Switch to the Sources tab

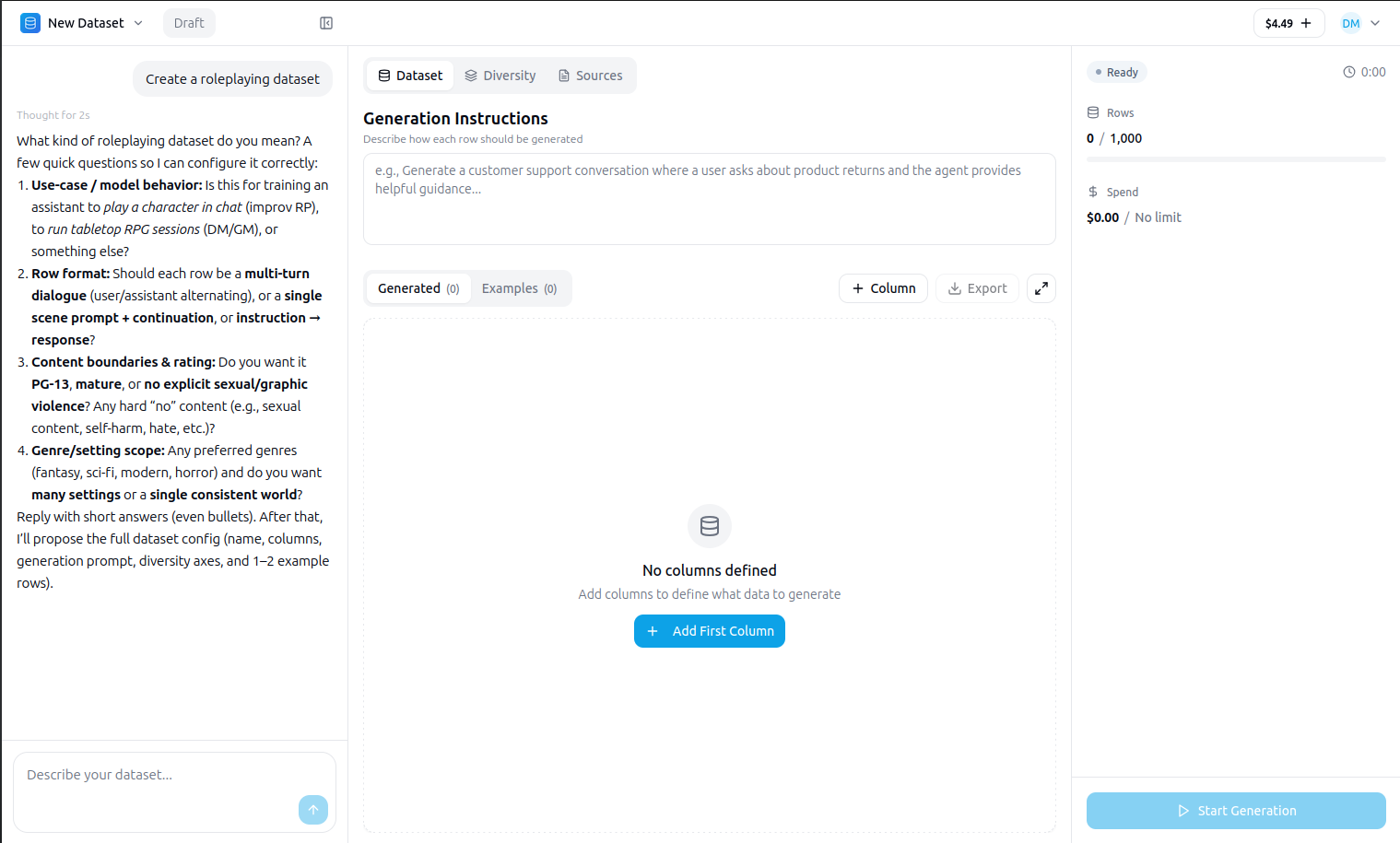click(x=590, y=75)
